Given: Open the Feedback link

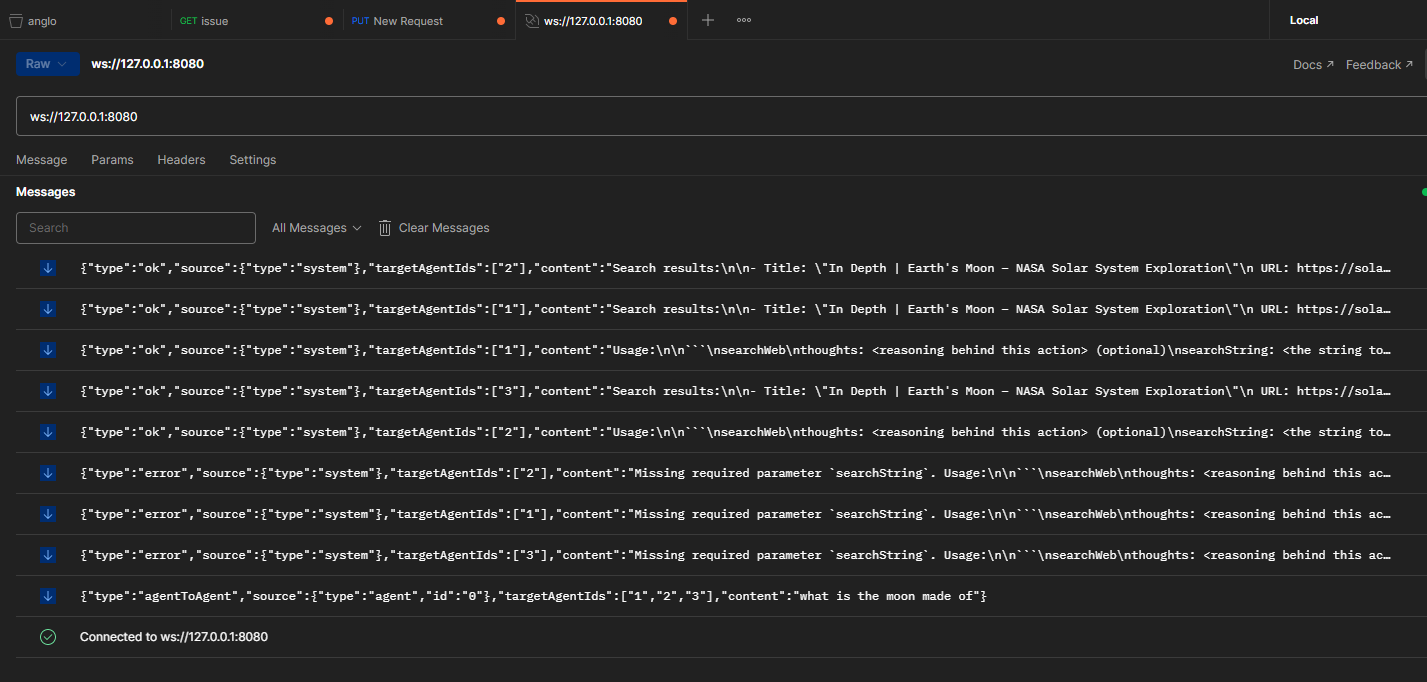Looking at the screenshot, I should coord(1379,65).
